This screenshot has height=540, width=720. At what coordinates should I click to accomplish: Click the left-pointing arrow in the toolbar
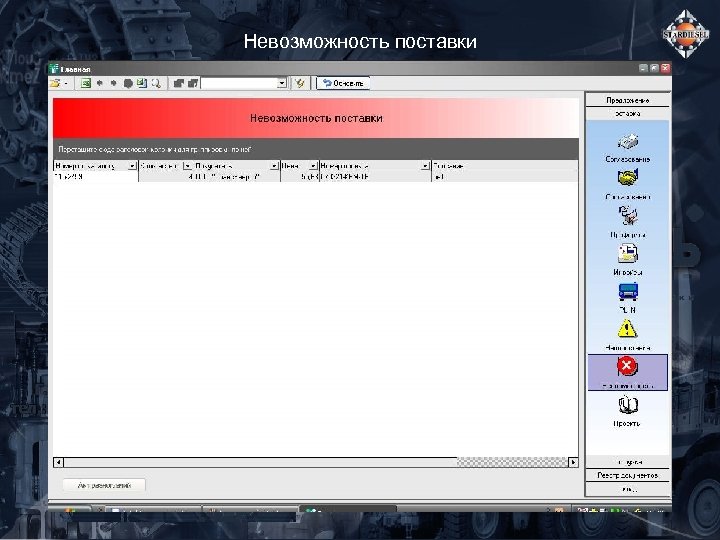(99, 83)
